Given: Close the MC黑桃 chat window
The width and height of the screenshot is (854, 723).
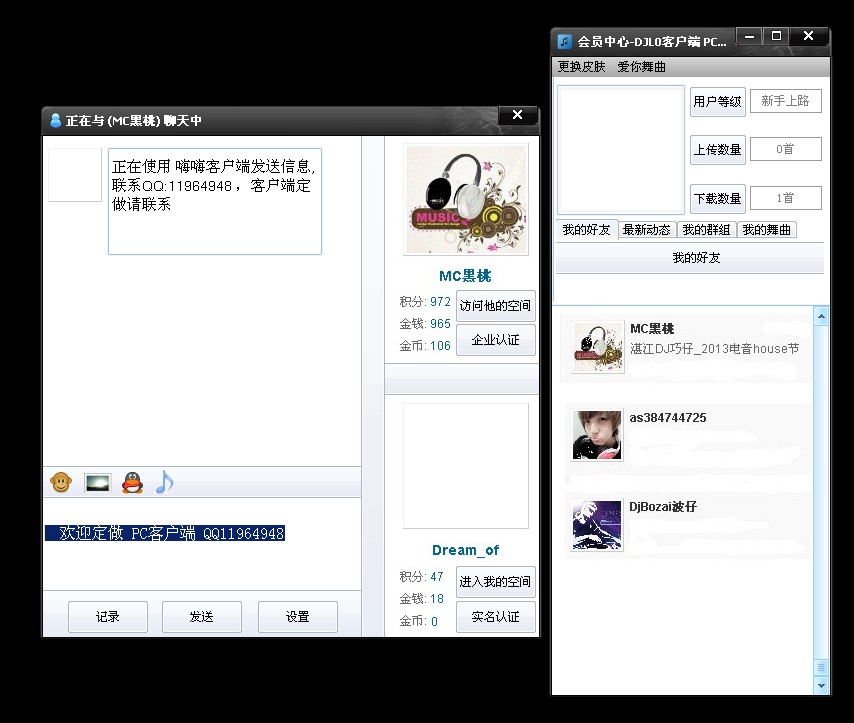Looking at the screenshot, I should [x=517, y=115].
